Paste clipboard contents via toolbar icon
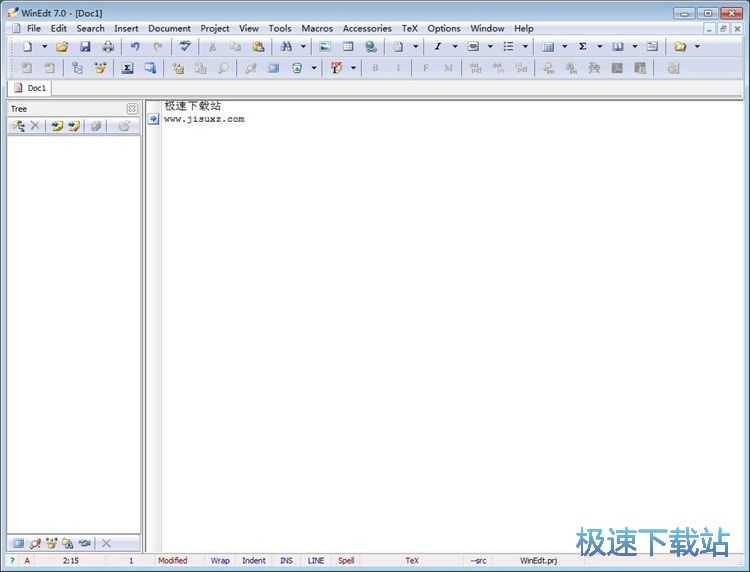The height and width of the screenshot is (572, 750). click(258, 46)
